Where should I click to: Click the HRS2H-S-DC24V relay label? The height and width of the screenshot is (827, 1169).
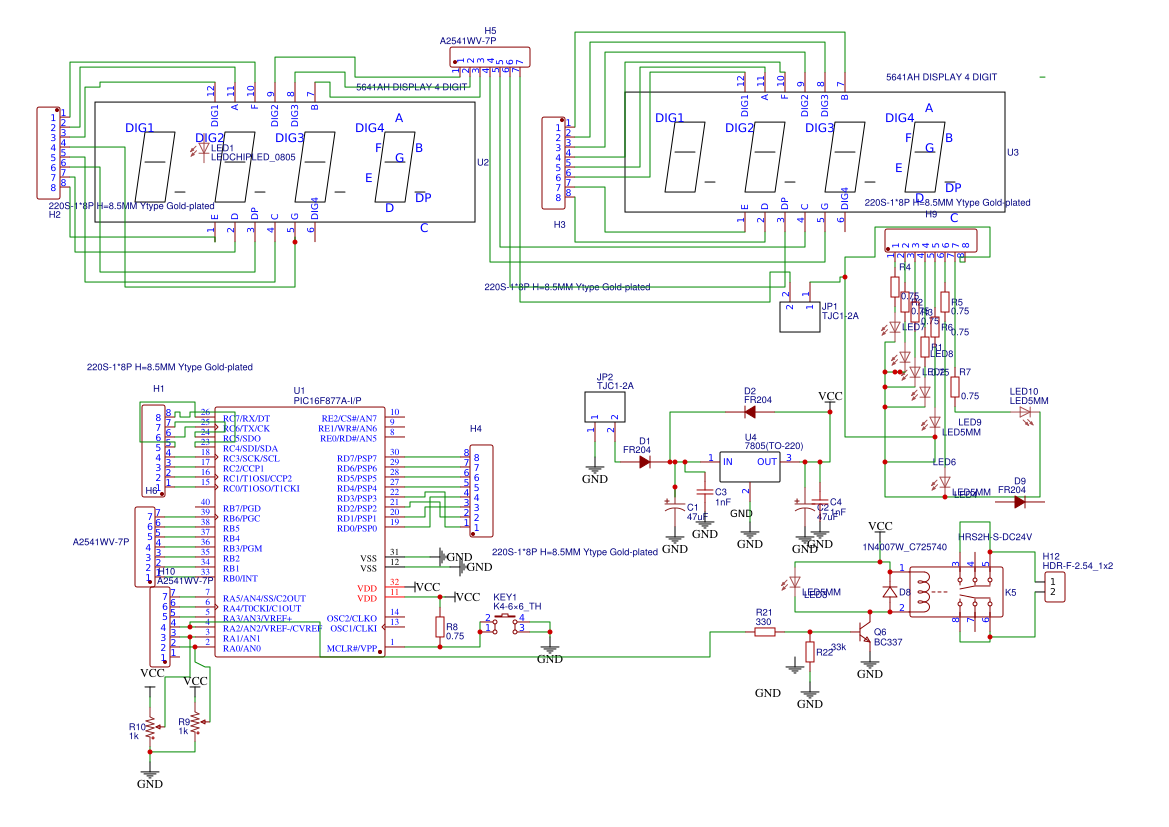tap(995, 537)
